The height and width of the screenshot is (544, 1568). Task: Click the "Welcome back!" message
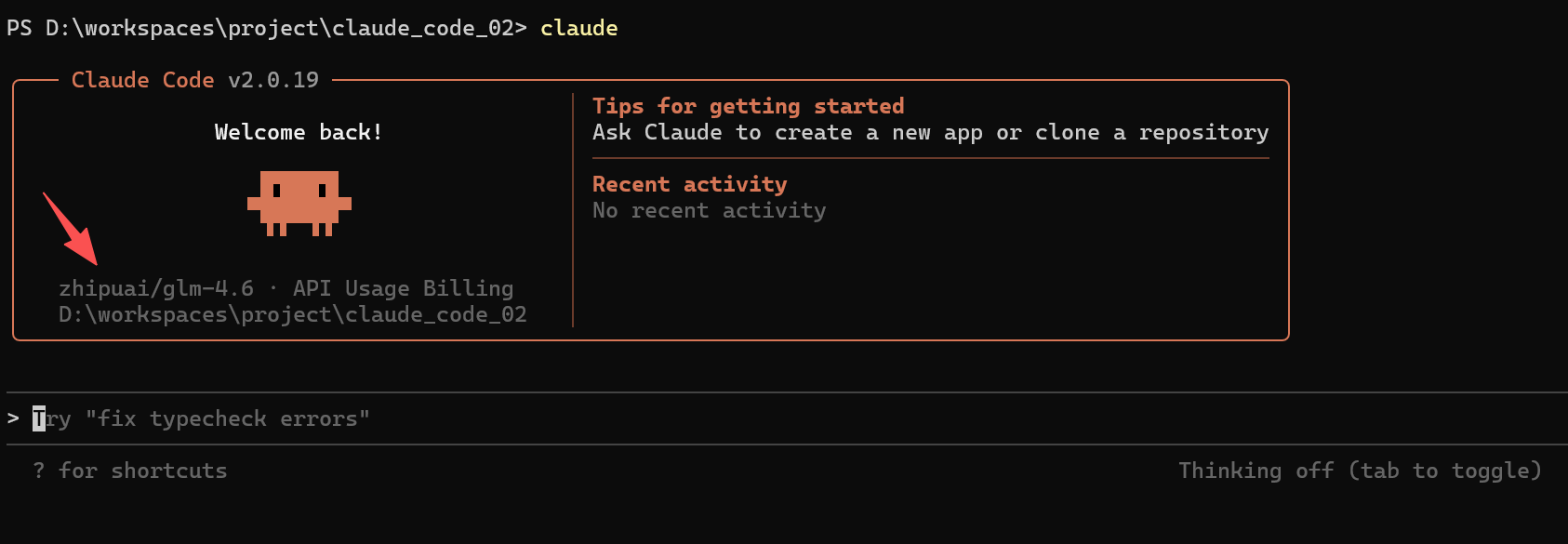tap(299, 132)
